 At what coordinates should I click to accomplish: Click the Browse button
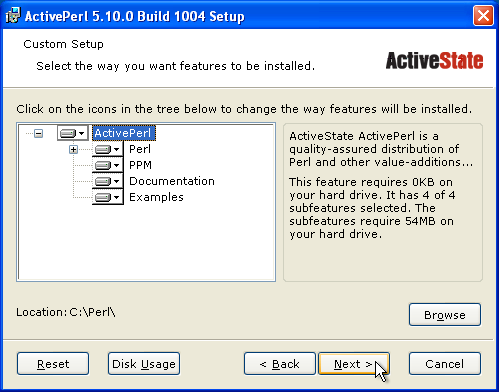445,315
